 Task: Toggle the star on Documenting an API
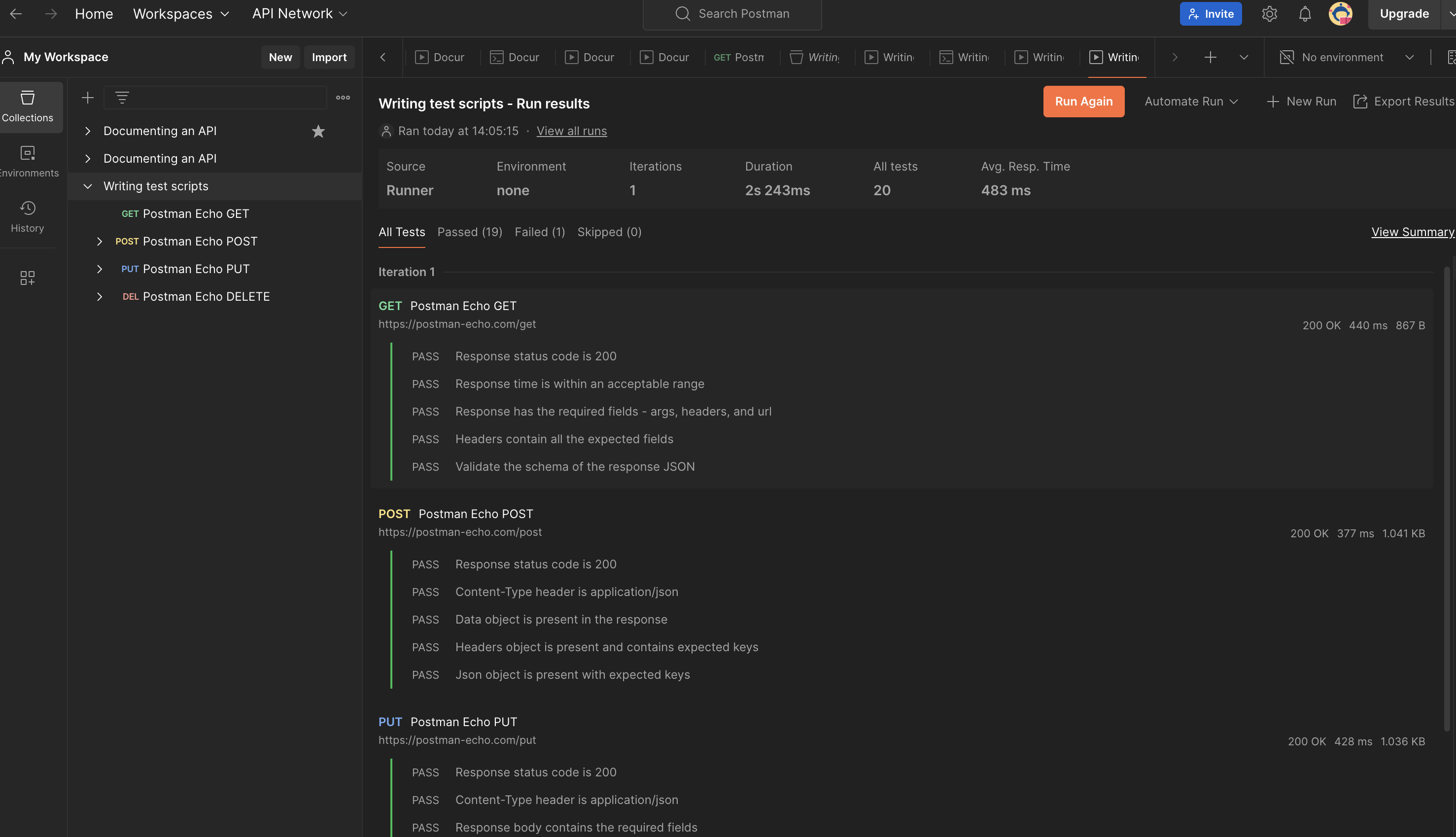[x=318, y=131]
